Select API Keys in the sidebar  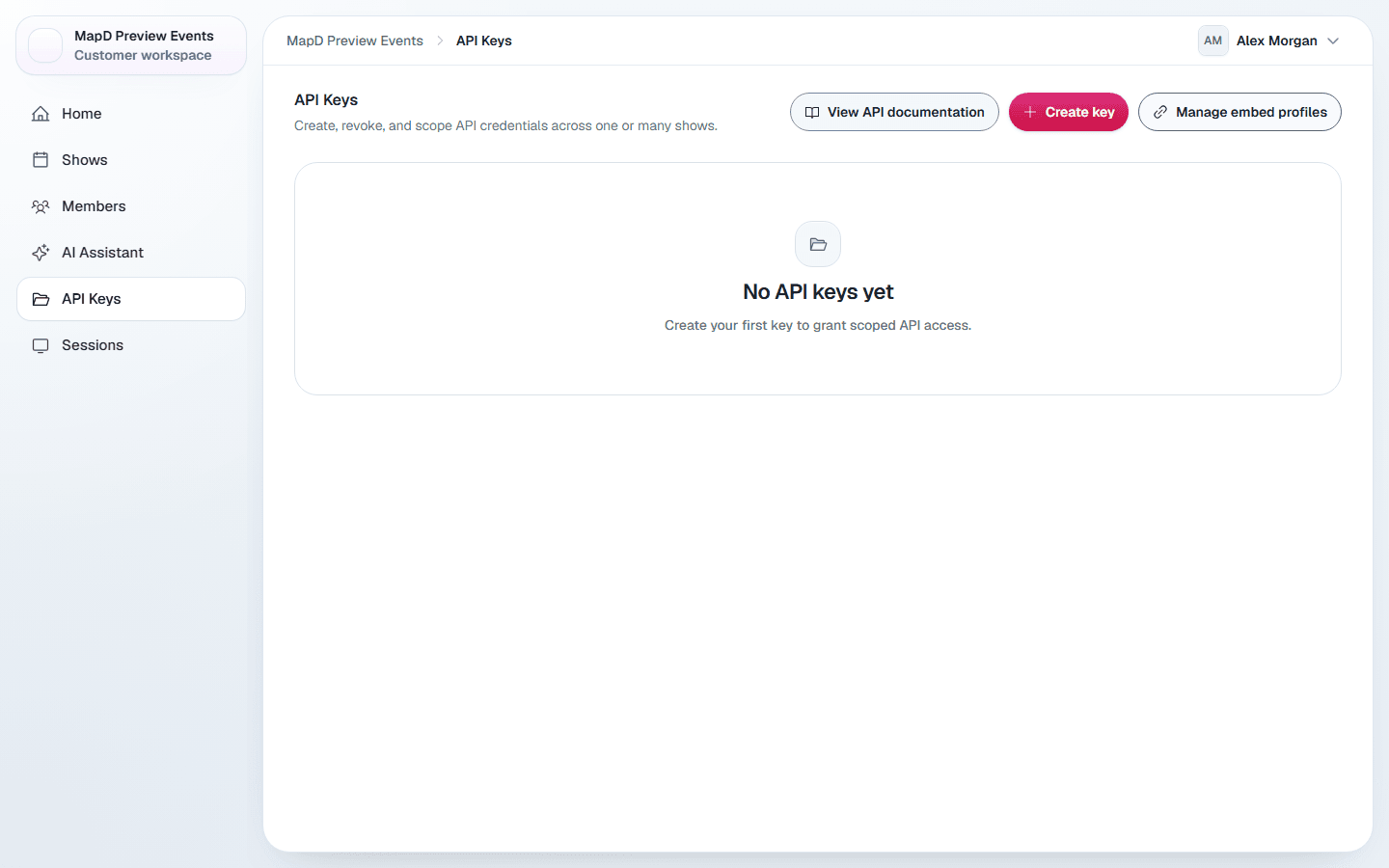tap(131, 299)
